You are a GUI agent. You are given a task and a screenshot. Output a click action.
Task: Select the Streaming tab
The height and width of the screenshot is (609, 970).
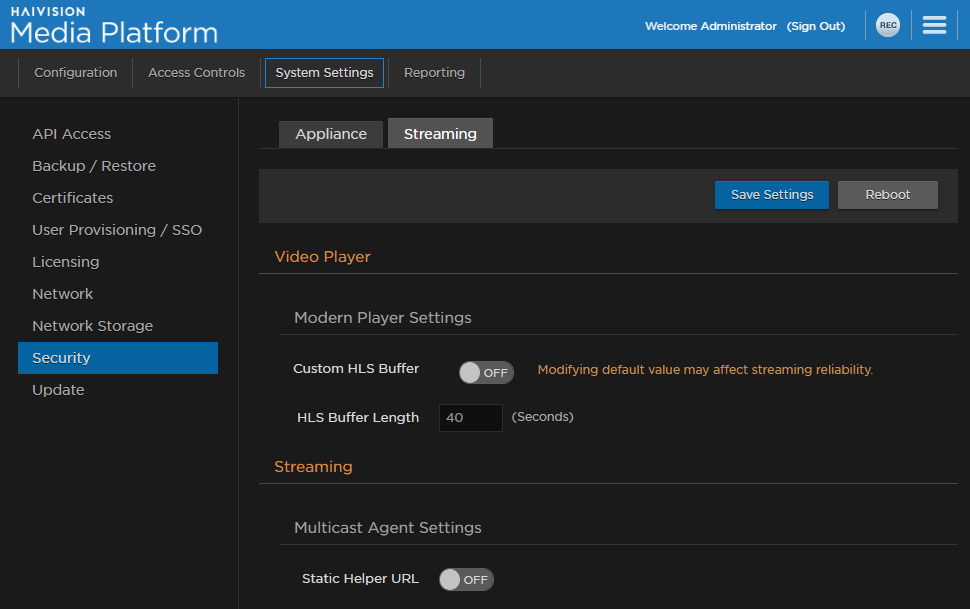click(439, 132)
